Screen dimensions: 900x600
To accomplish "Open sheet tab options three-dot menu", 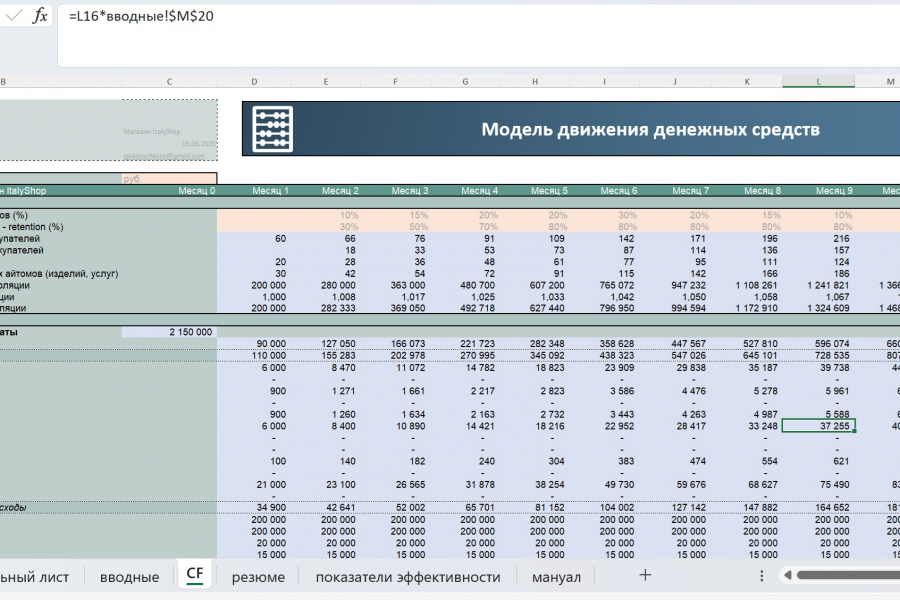I will pos(762,575).
